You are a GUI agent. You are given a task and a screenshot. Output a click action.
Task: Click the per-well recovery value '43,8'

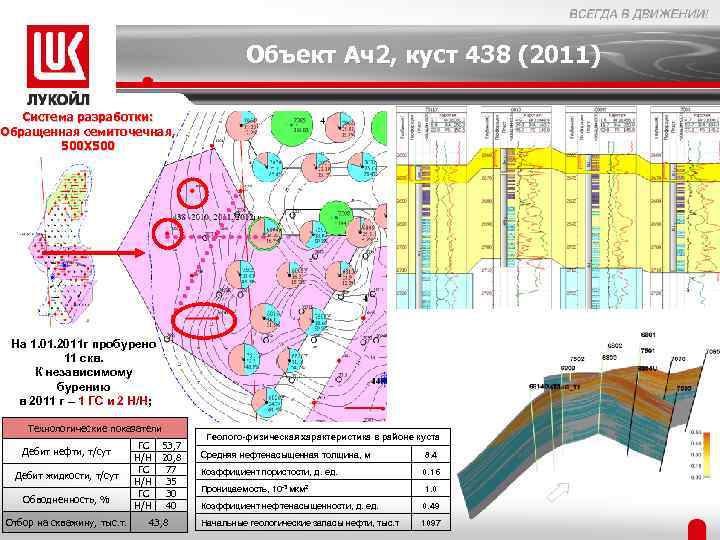tap(159, 523)
